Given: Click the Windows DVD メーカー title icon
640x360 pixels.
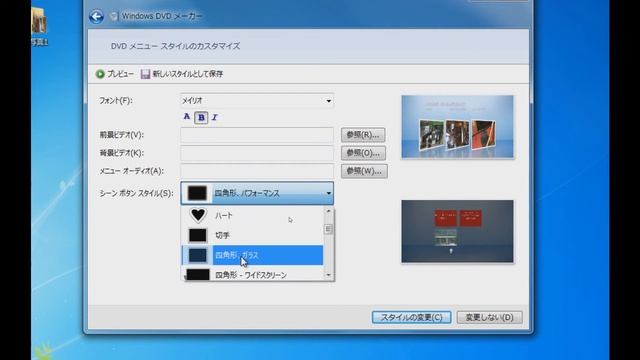Looking at the screenshot, I should click(x=114, y=16).
